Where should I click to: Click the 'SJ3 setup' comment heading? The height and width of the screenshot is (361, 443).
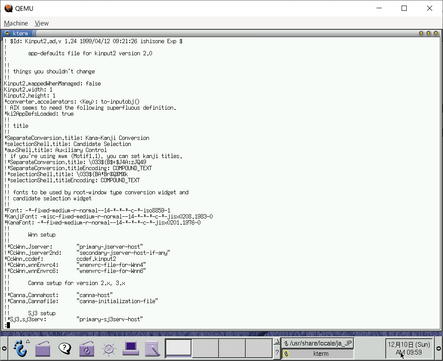42,314
